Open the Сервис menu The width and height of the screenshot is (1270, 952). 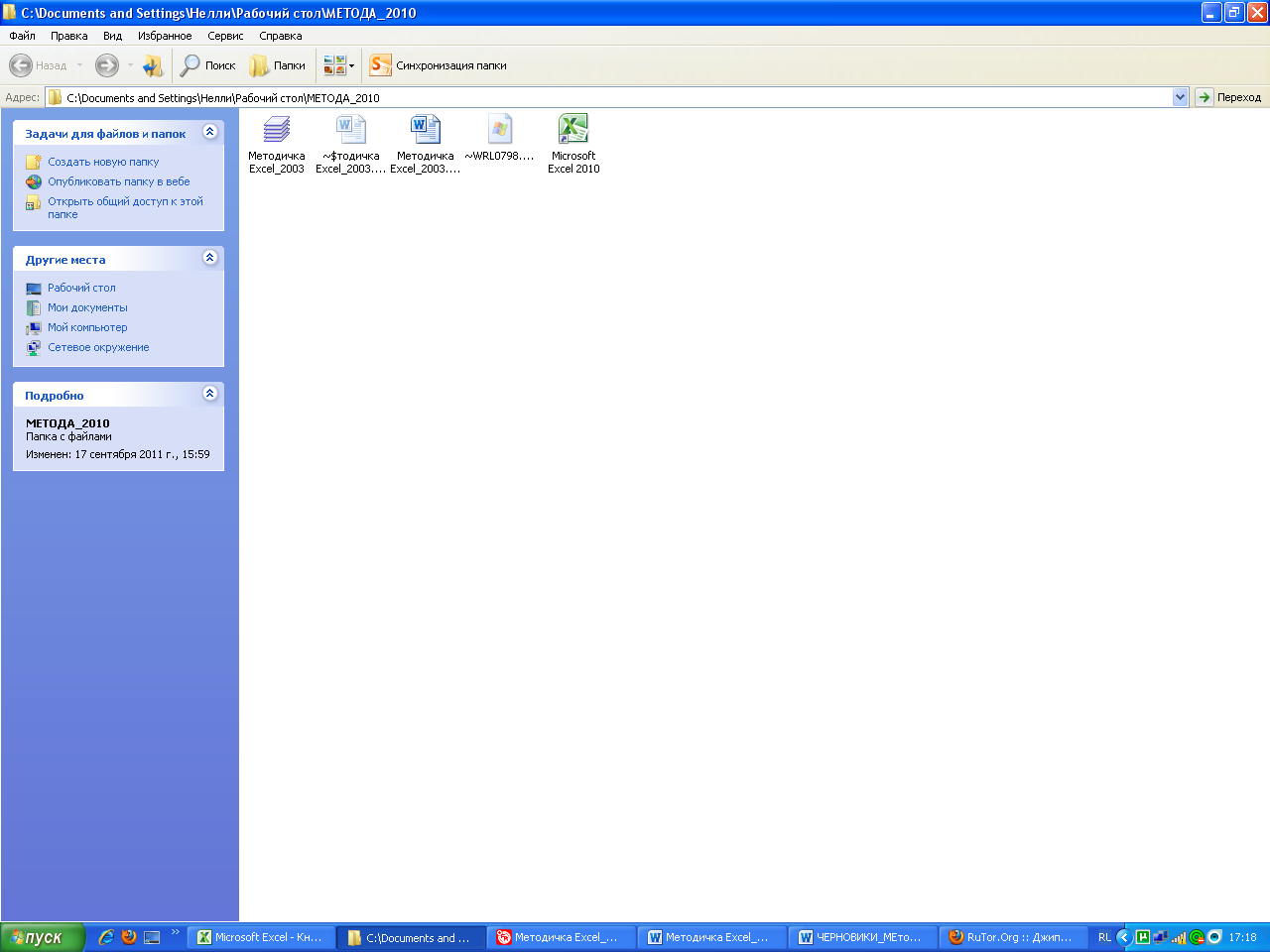point(225,36)
